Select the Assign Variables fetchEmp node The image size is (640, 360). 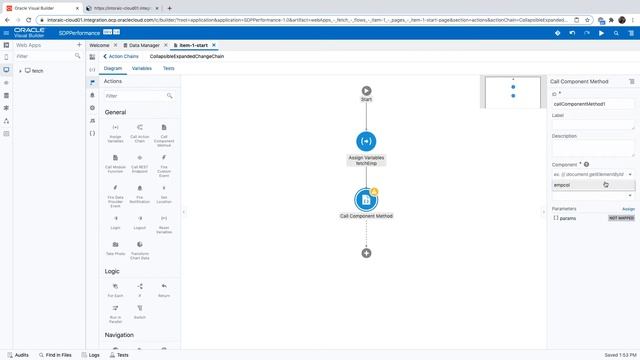click(x=366, y=141)
